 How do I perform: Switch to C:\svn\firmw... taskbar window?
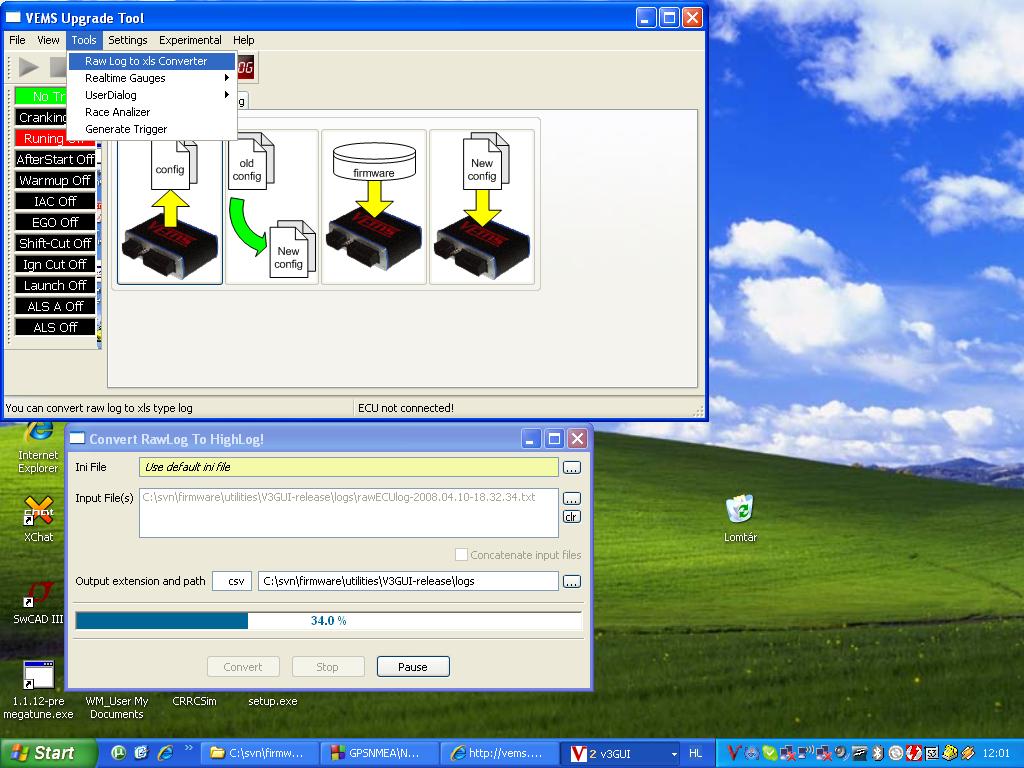coord(259,754)
